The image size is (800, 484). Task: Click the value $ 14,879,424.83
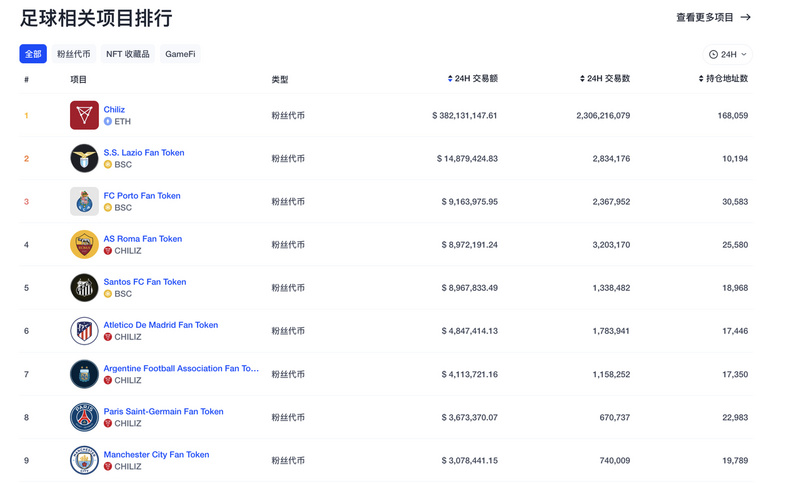coord(467,159)
